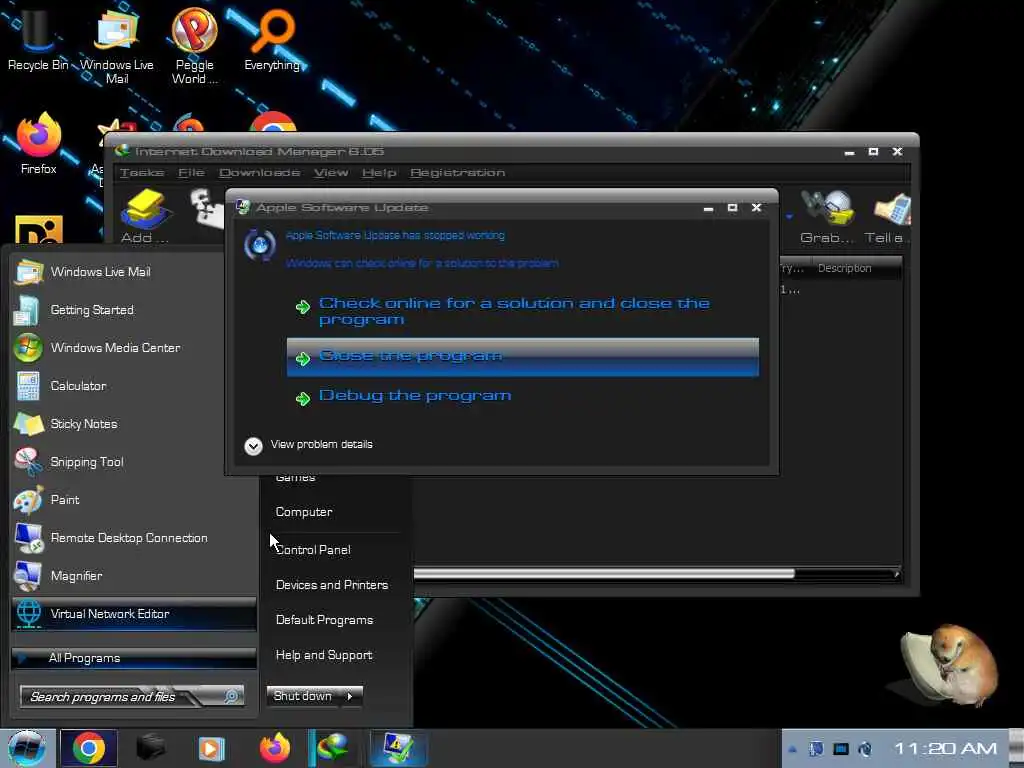
Task: Show hidden tray icons arrow
Action: 792,749
